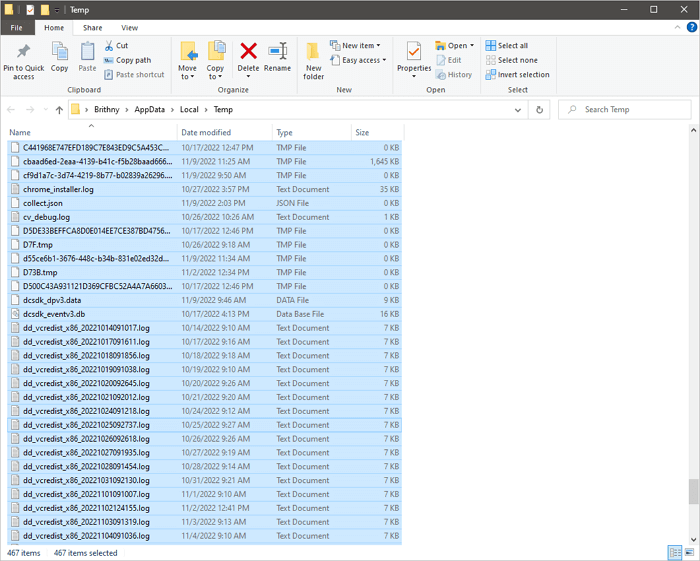700x561 pixels.
Task: Click the Pin to Quick access icon
Action: pyautogui.click(x=23, y=52)
